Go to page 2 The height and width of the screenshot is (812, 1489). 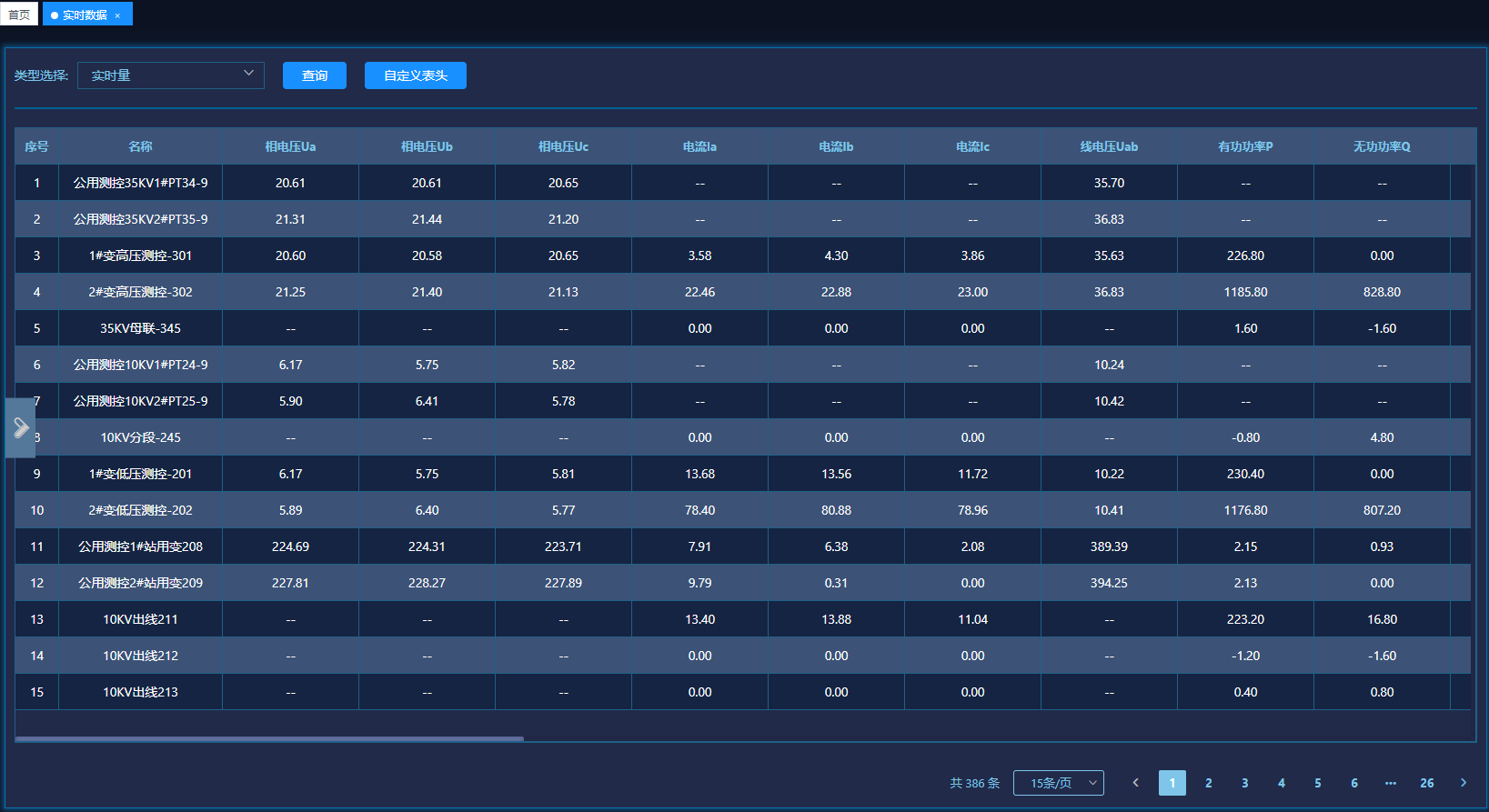[x=1208, y=783]
